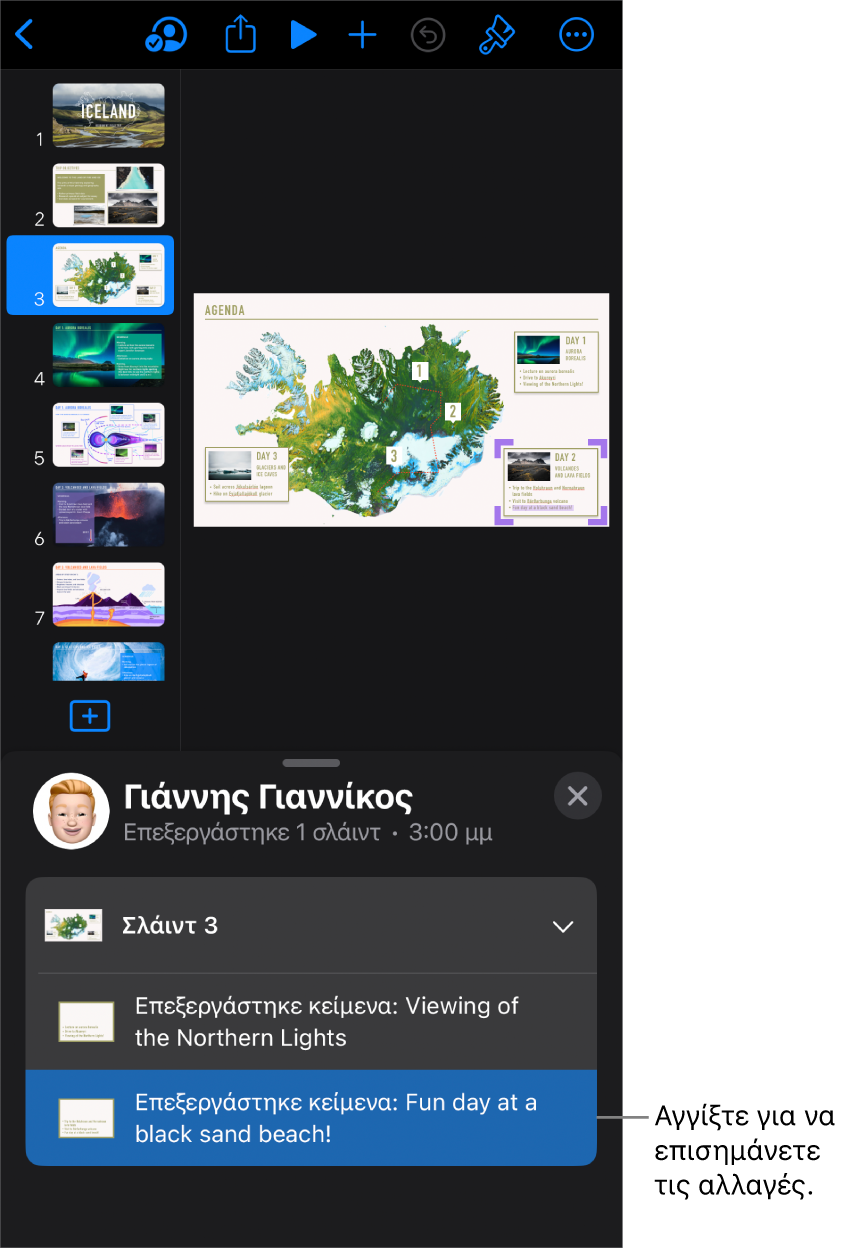Image resolution: width=851 pixels, height=1248 pixels.
Task: Open the more options ellipsis menu
Action: tap(576, 36)
